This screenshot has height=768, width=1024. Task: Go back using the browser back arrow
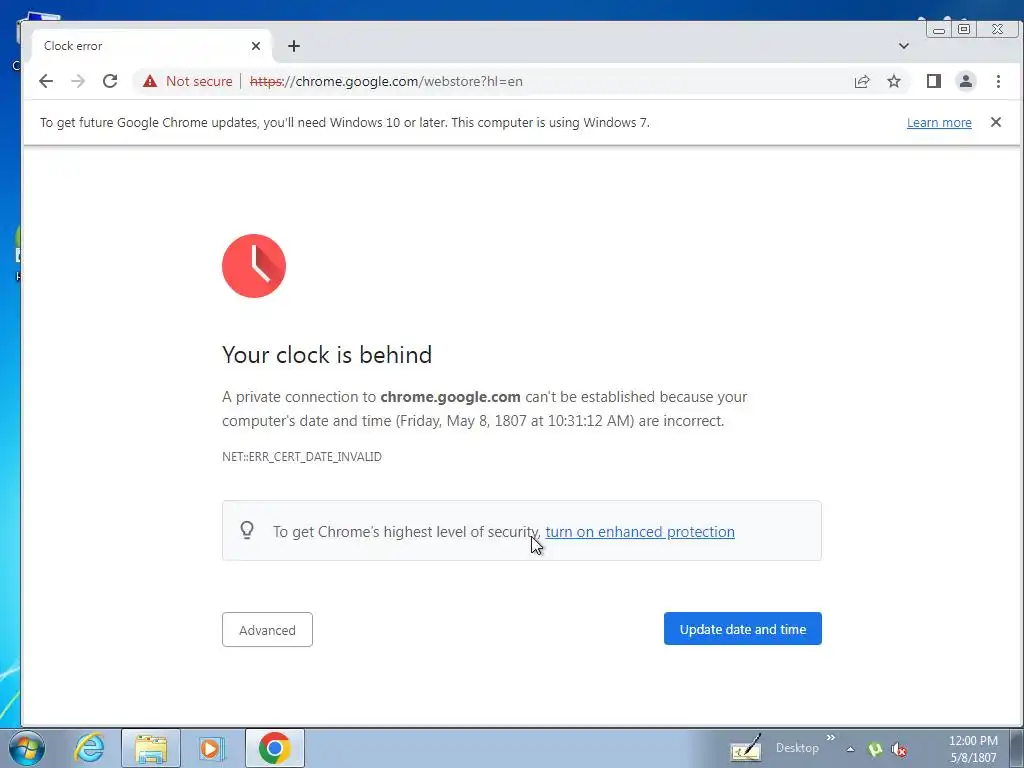point(46,81)
